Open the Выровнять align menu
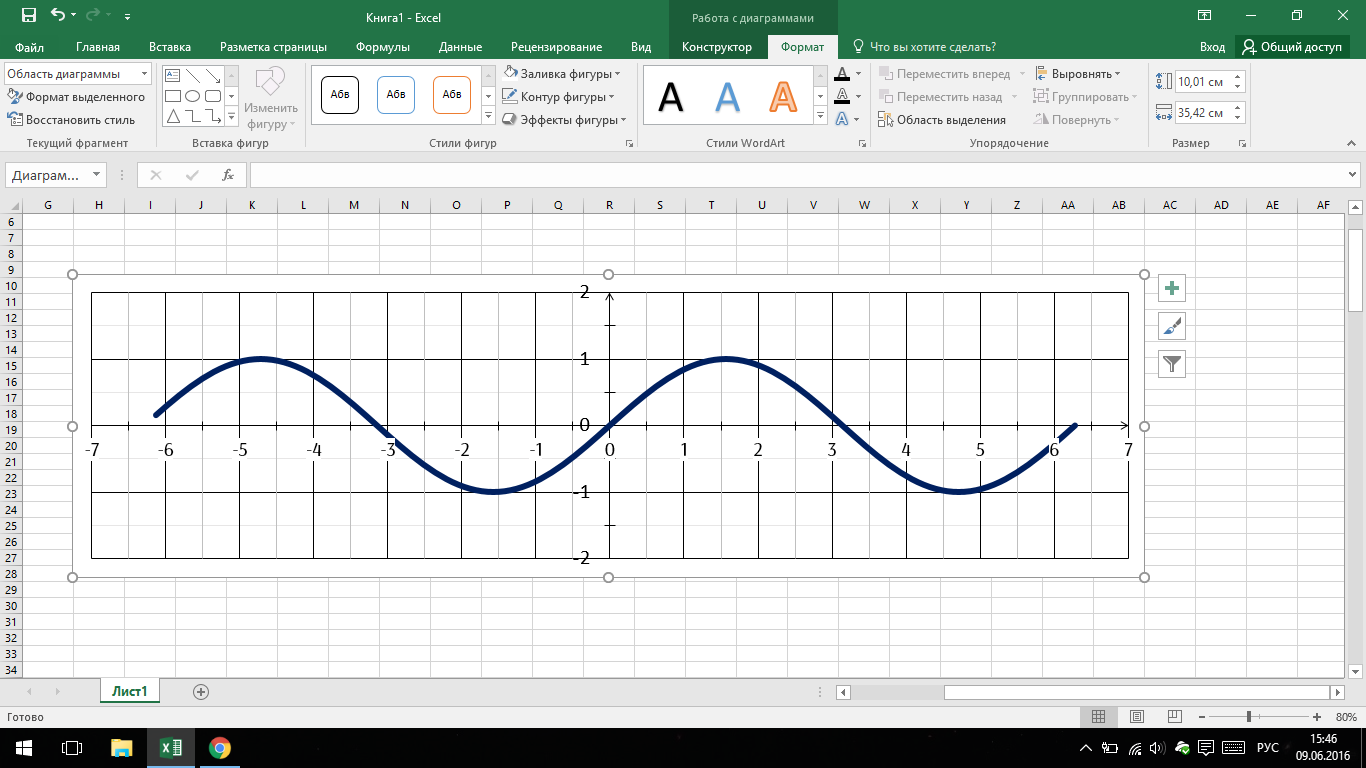 (1078, 74)
